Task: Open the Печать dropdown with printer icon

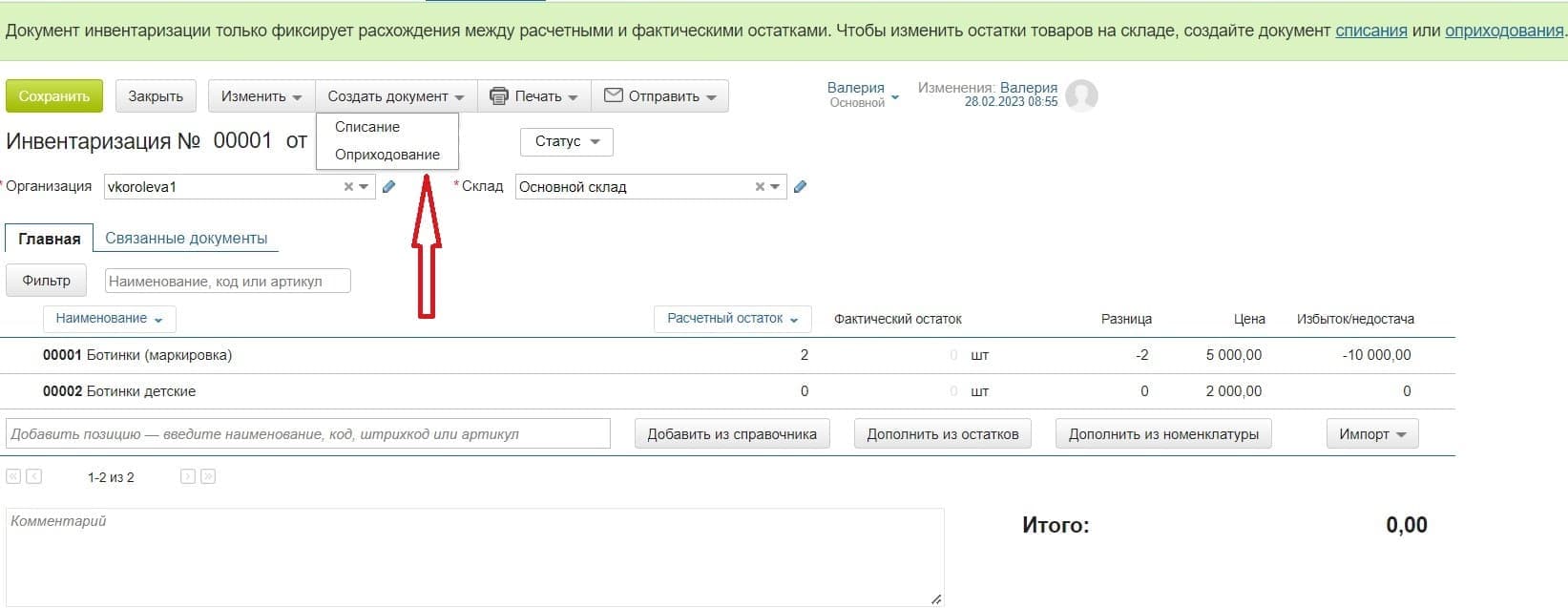Action: (x=533, y=96)
